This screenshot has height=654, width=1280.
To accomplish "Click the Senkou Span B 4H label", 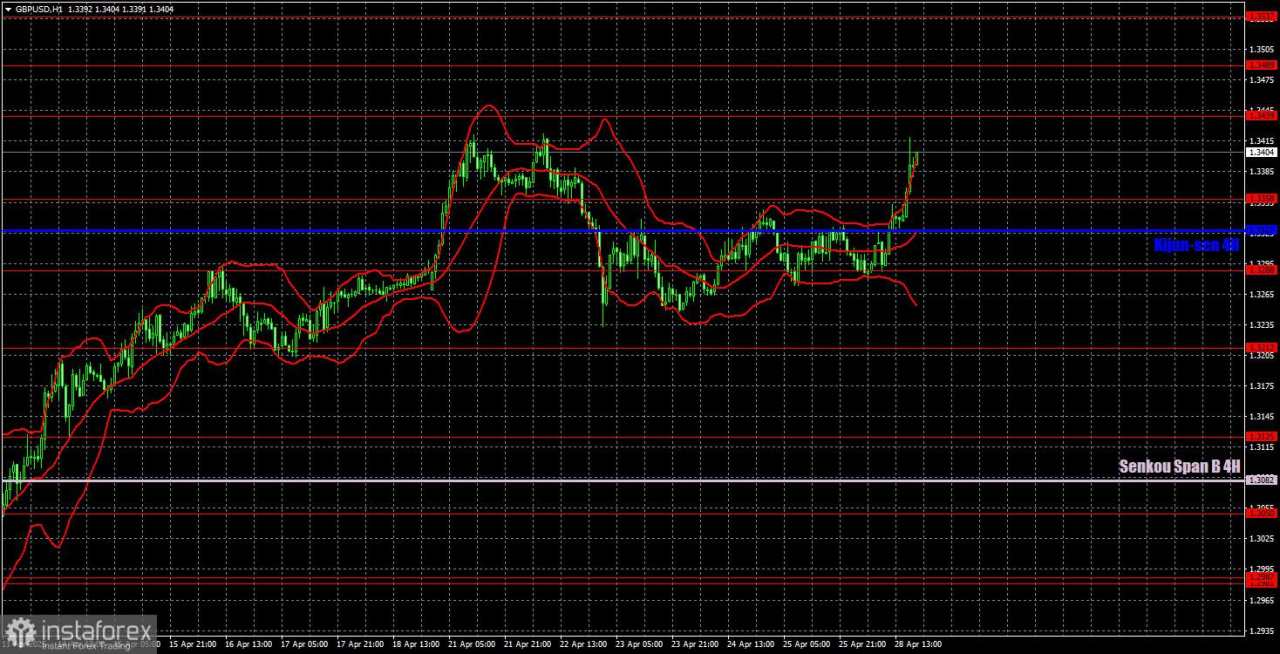I will pyautogui.click(x=1179, y=466).
